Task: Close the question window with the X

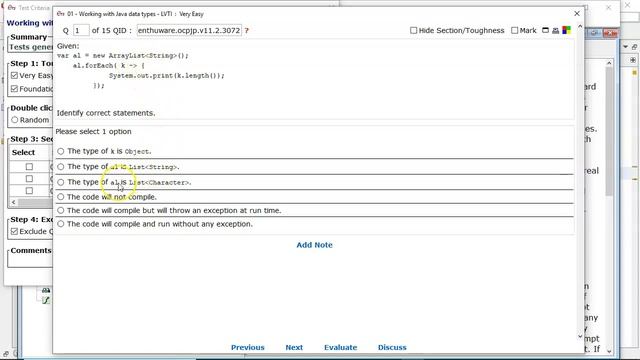Action: click(577, 13)
